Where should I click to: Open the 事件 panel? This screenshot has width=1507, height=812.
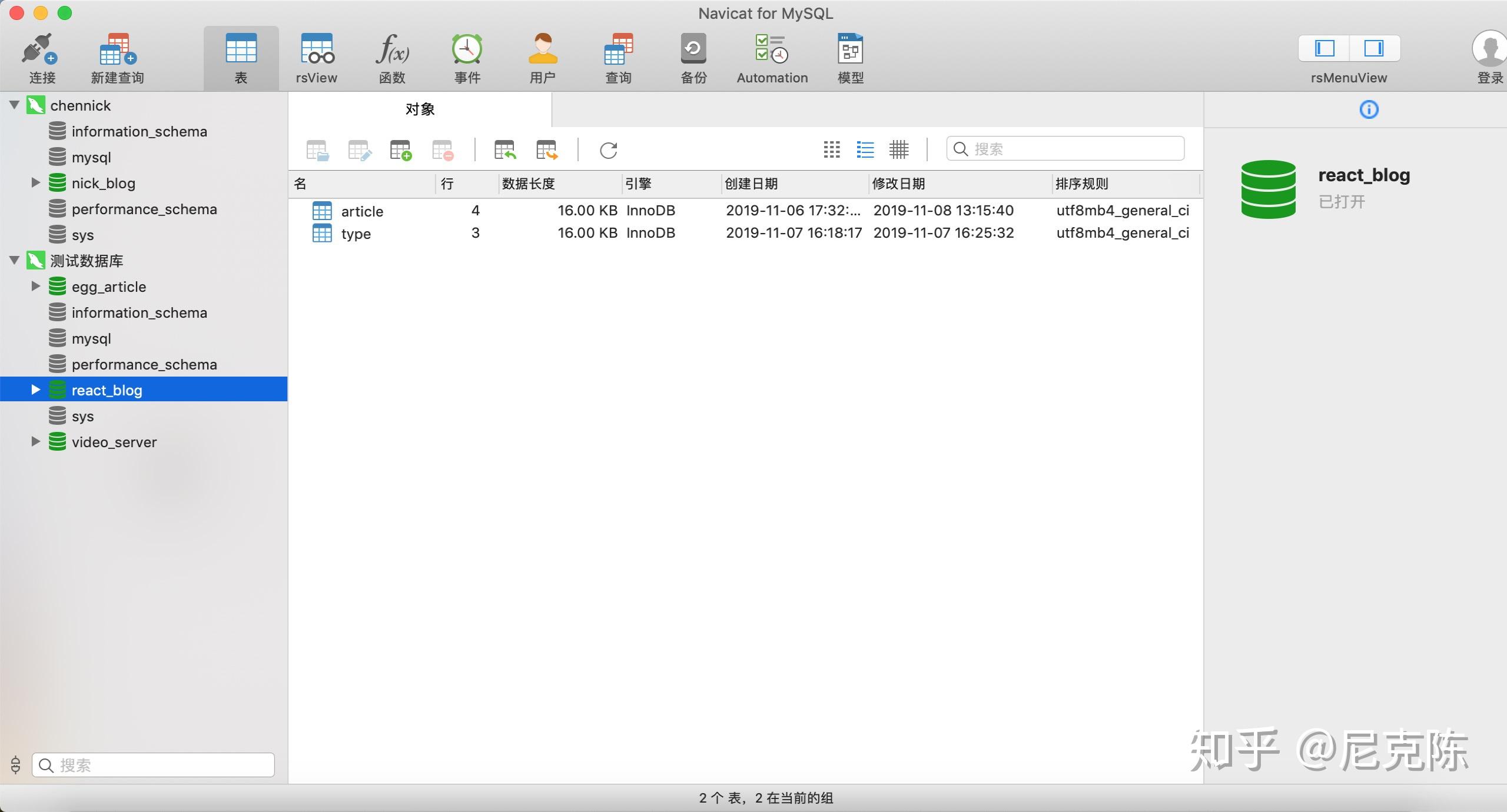click(x=466, y=56)
